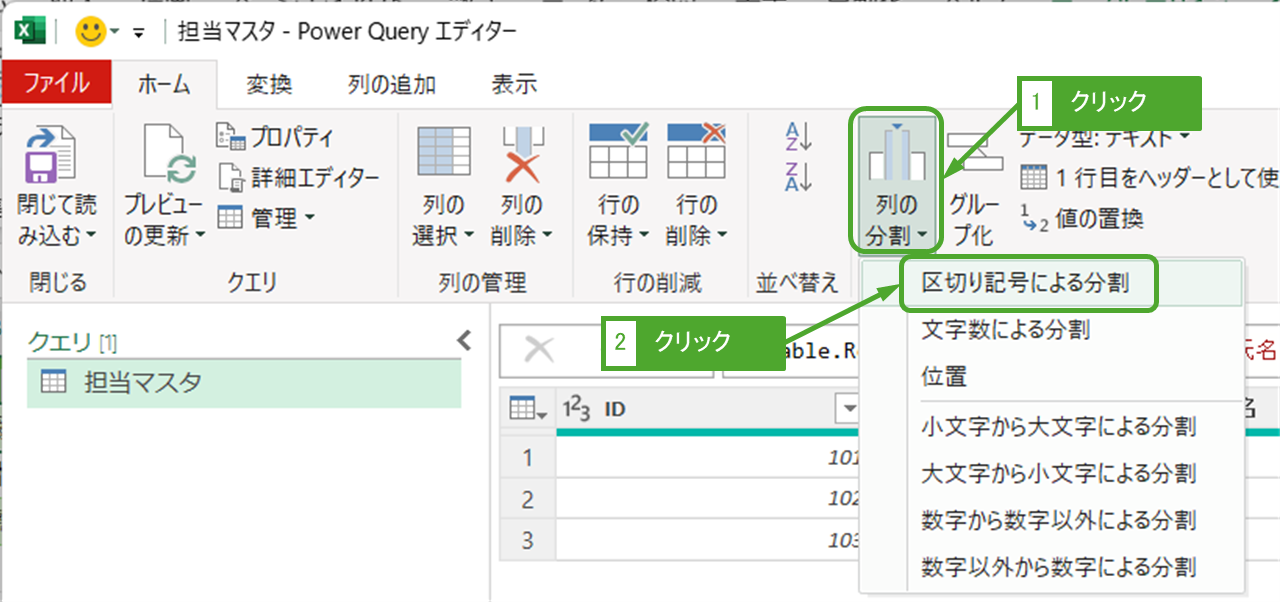
Task: Click the プレビューの更新 refresh icon
Action: click(163, 156)
